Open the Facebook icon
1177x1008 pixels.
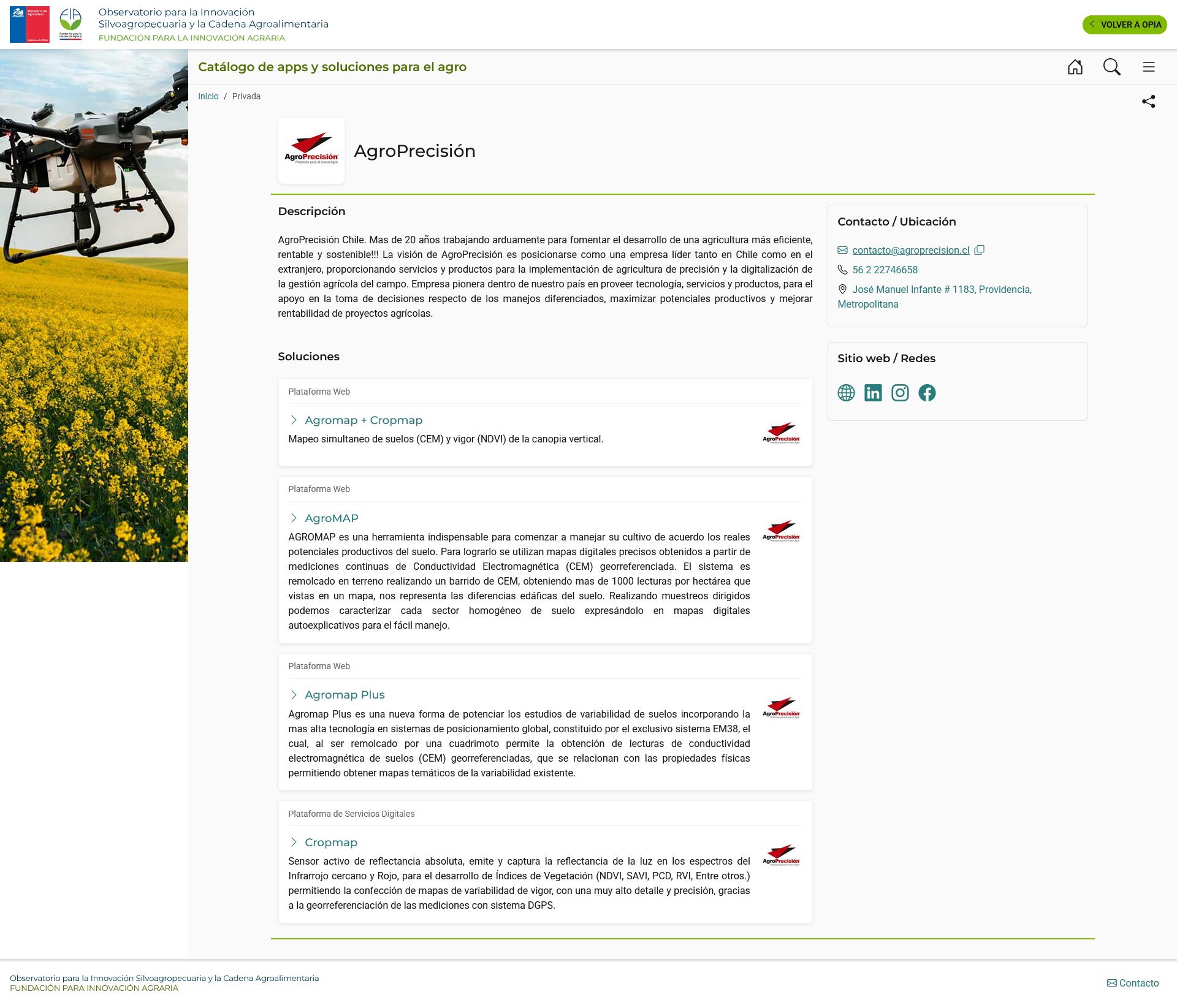[x=927, y=393]
